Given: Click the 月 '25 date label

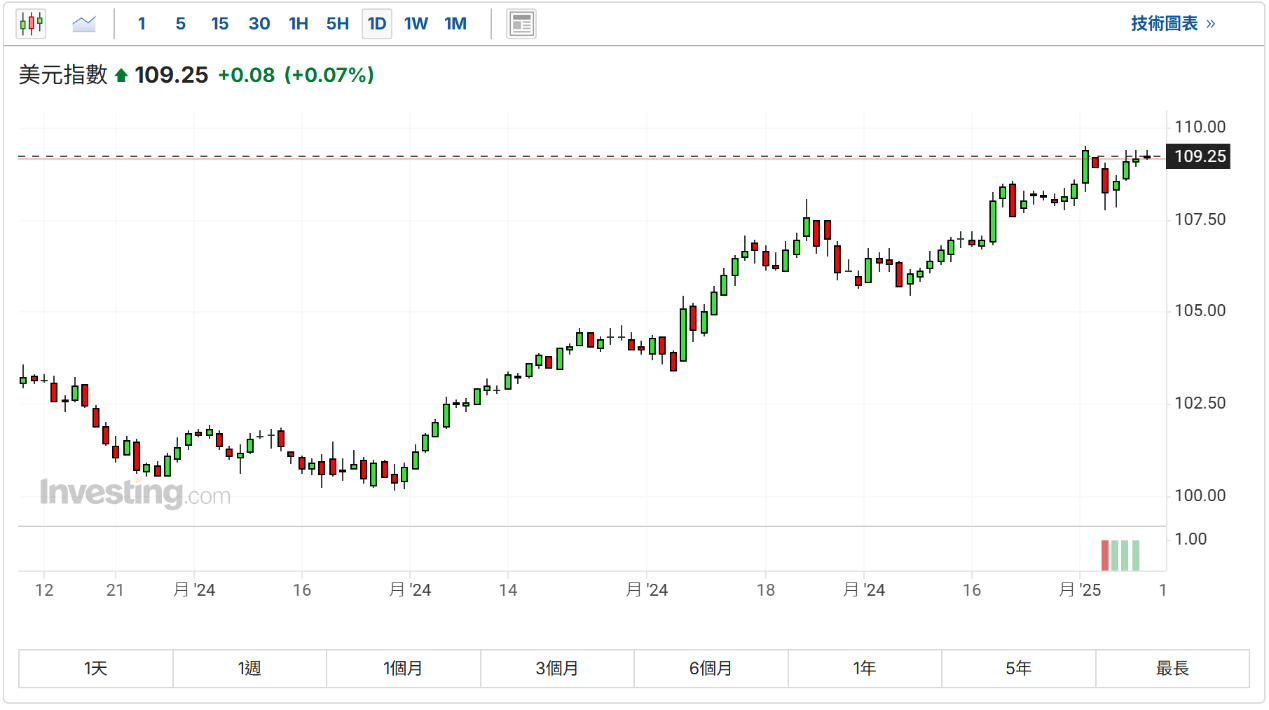Looking at the screenshot, I should pos(1080,590).
